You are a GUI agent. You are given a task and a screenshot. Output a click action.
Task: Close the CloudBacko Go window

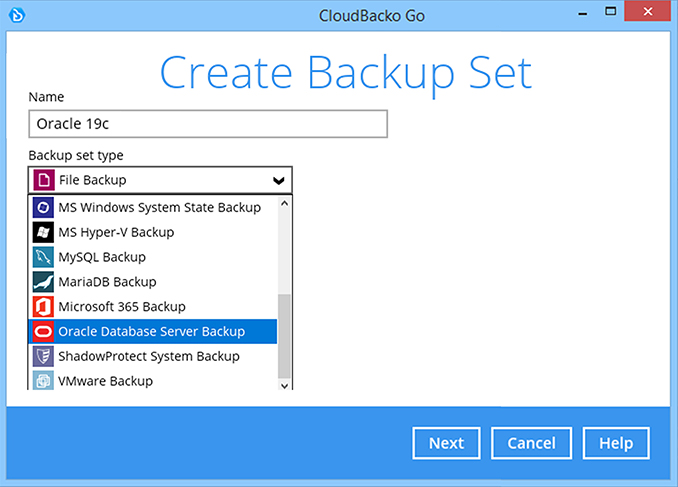coord(647,12)
